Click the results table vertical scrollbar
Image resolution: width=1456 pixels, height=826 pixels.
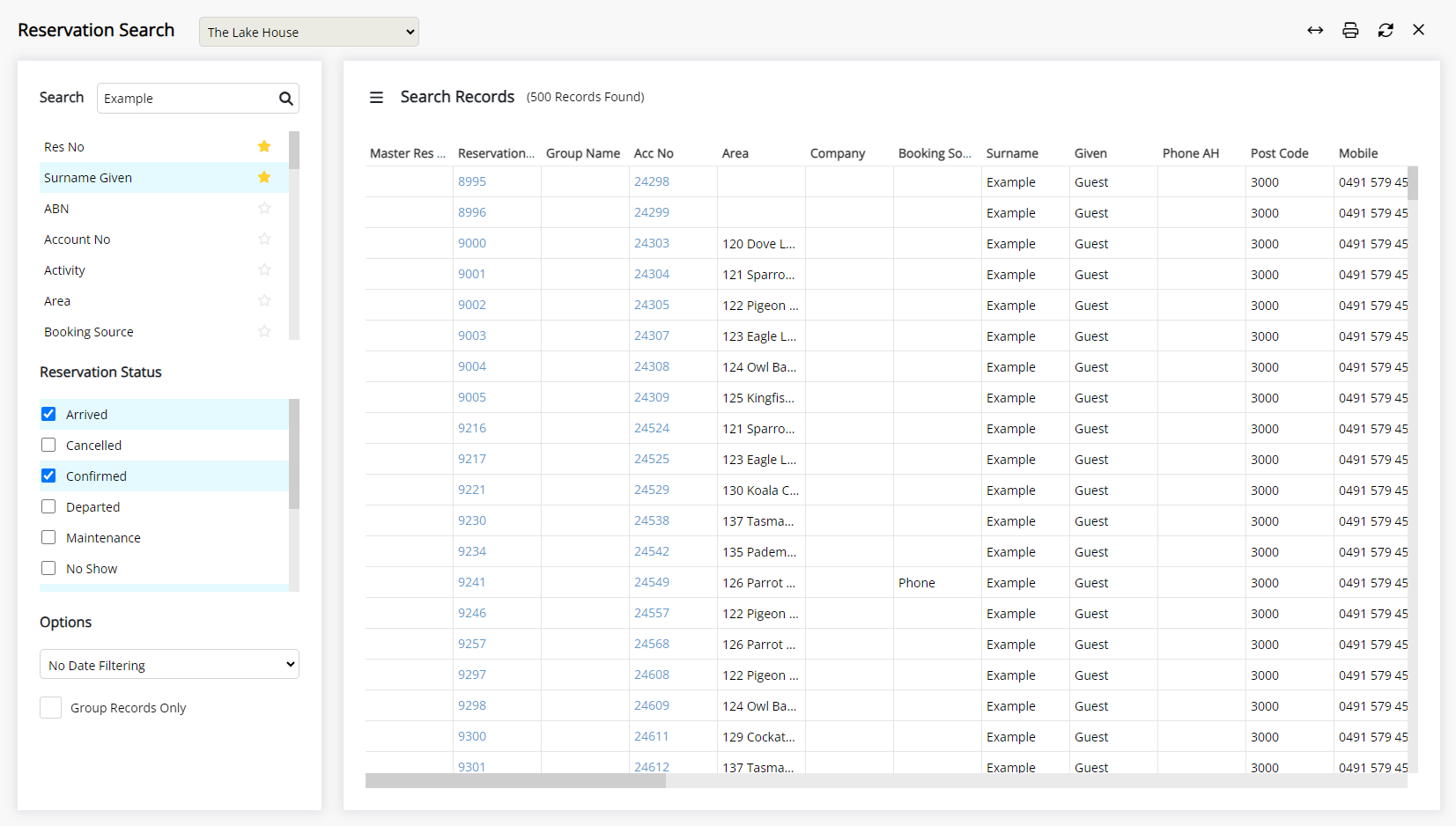(x=1413, y=183)
